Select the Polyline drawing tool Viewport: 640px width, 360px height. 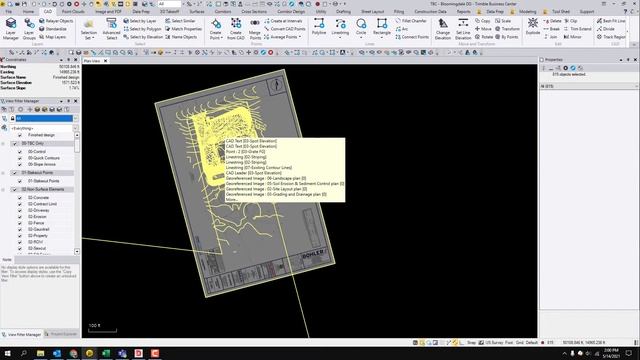(x=319, y=26)
